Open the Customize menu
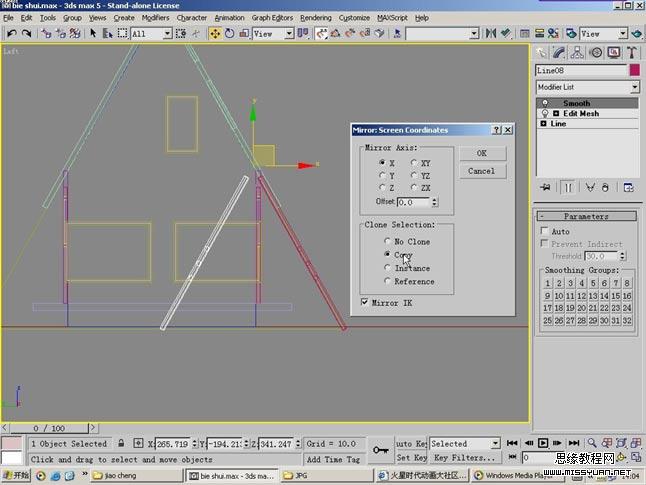 [354, 18]
